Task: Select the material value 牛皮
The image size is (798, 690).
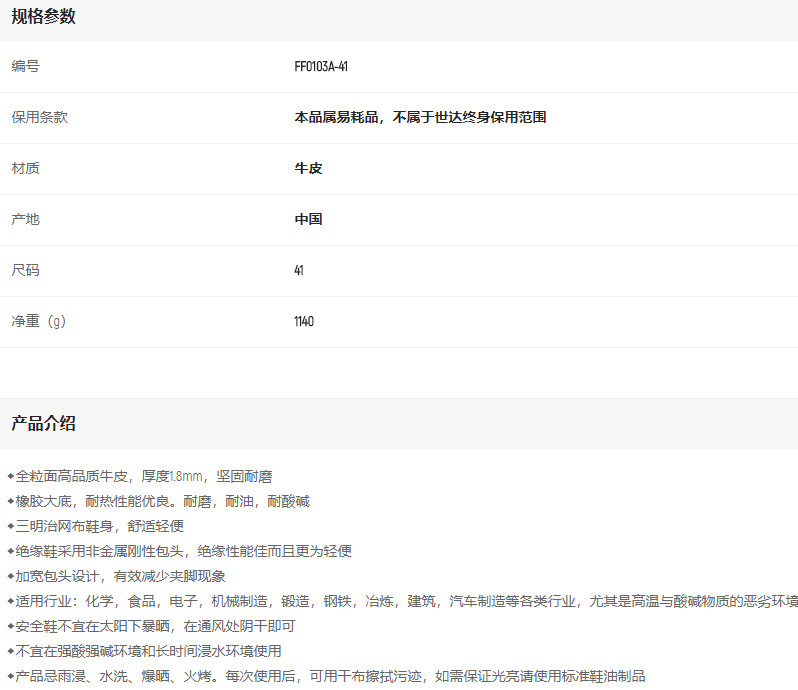Action: click(x=308, y=168)
